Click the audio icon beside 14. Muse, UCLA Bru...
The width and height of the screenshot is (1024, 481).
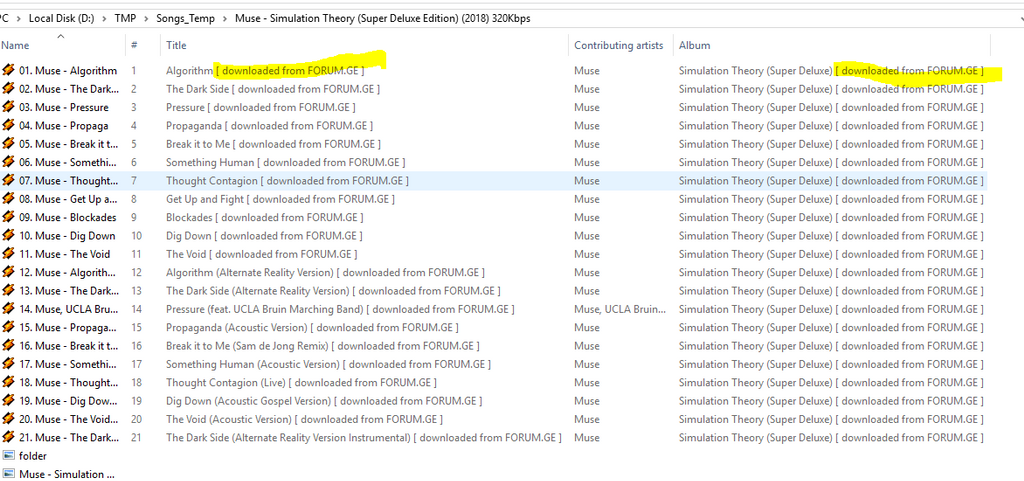tap(8, 309)
